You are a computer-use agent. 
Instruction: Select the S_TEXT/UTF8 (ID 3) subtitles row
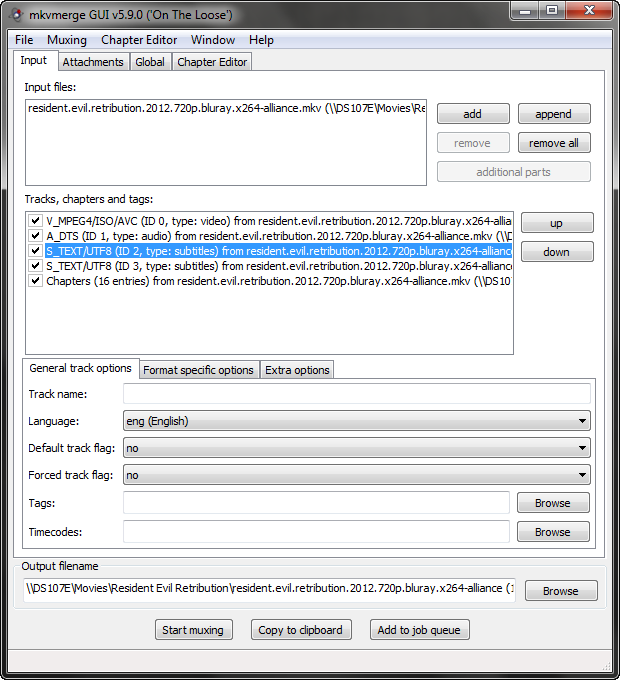point(279,266)
